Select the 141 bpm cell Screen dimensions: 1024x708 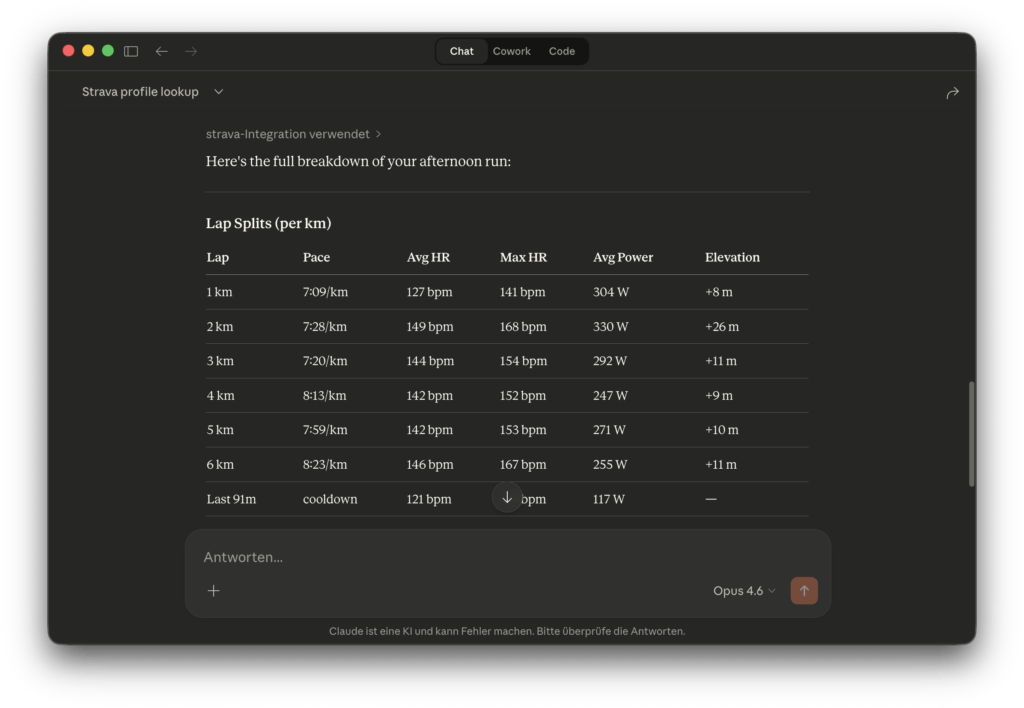(522, 292)
